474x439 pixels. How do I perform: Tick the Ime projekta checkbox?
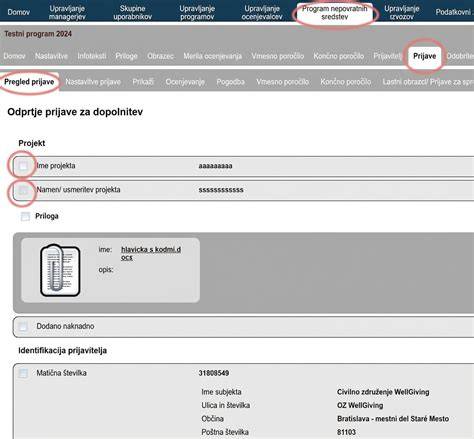23,166
